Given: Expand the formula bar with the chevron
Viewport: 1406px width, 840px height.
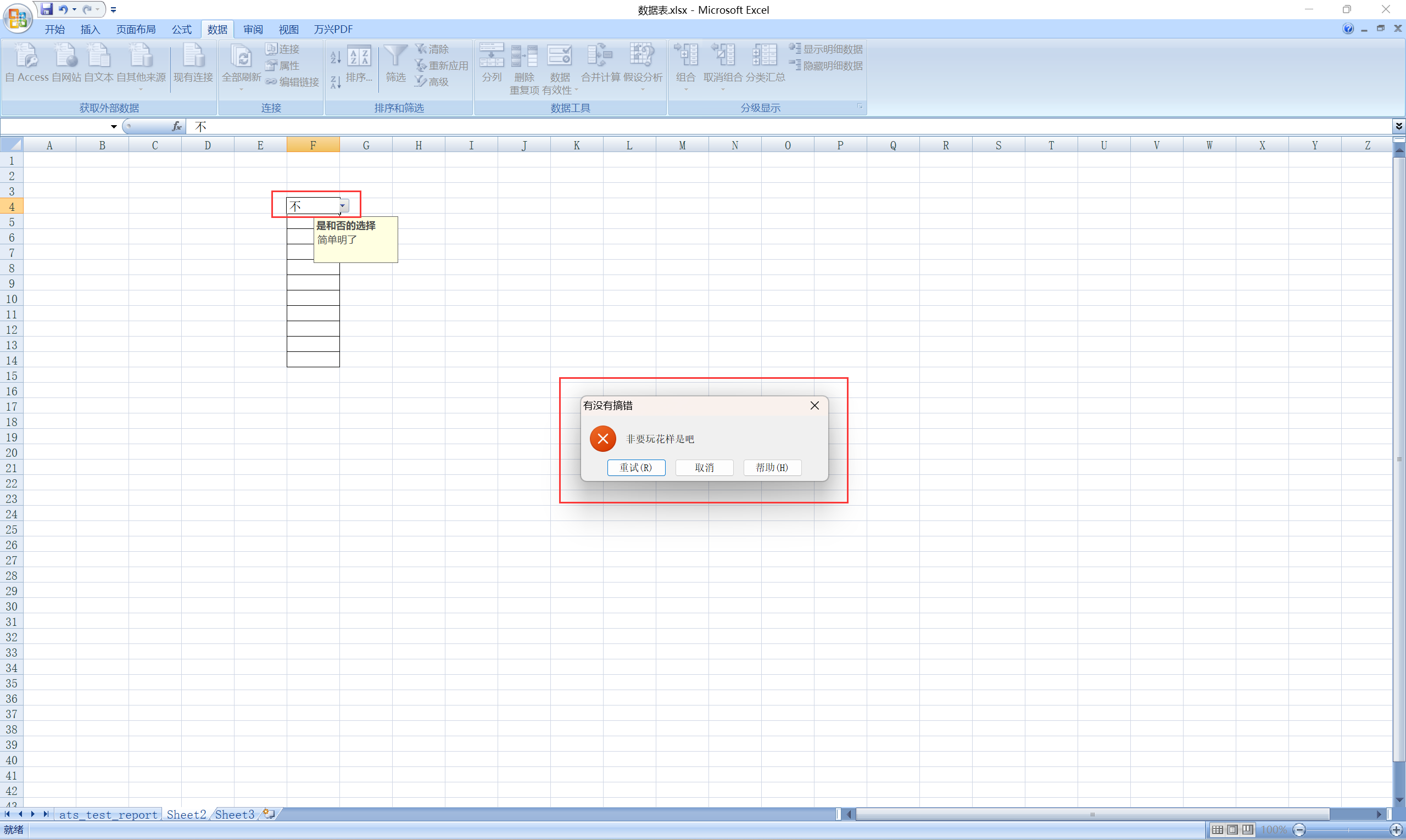Looking at the screenshot, I should (1399, 126).
